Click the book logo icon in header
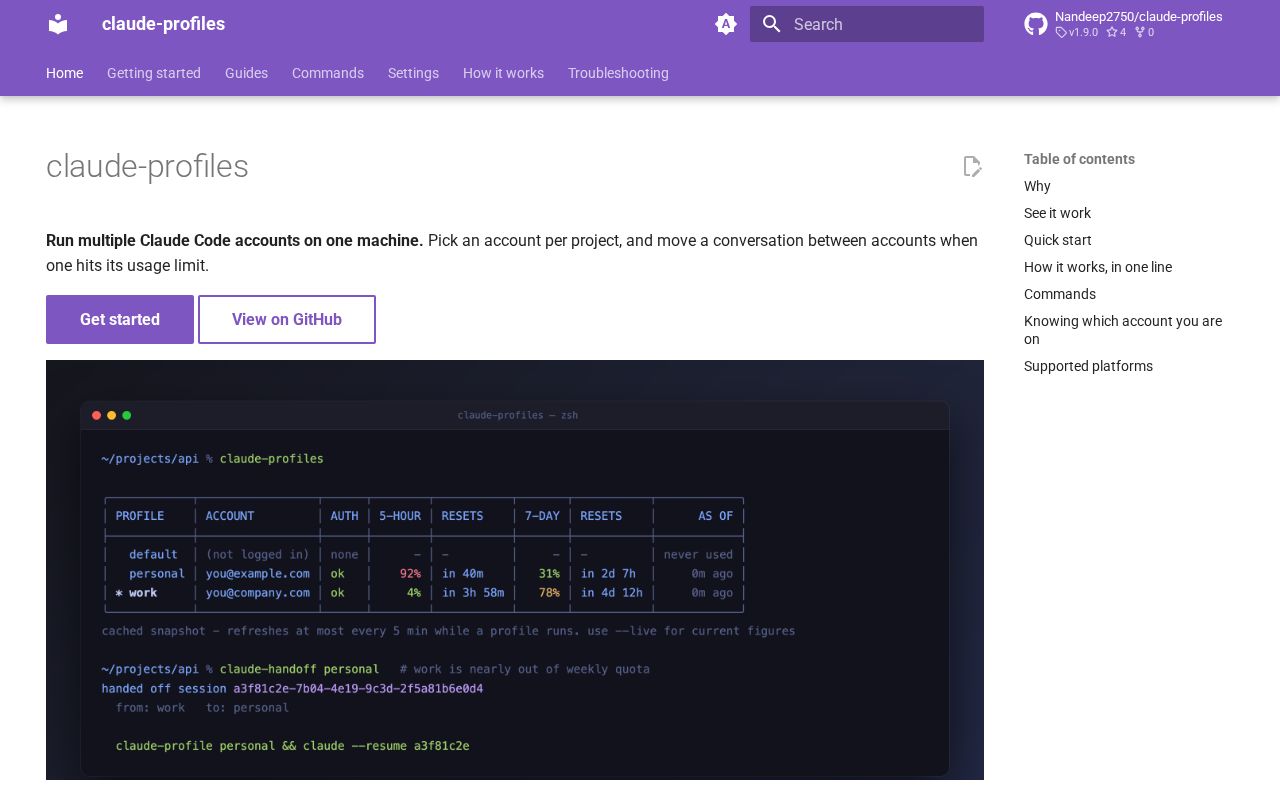The image size is (1280, 800). coord(58,24)
